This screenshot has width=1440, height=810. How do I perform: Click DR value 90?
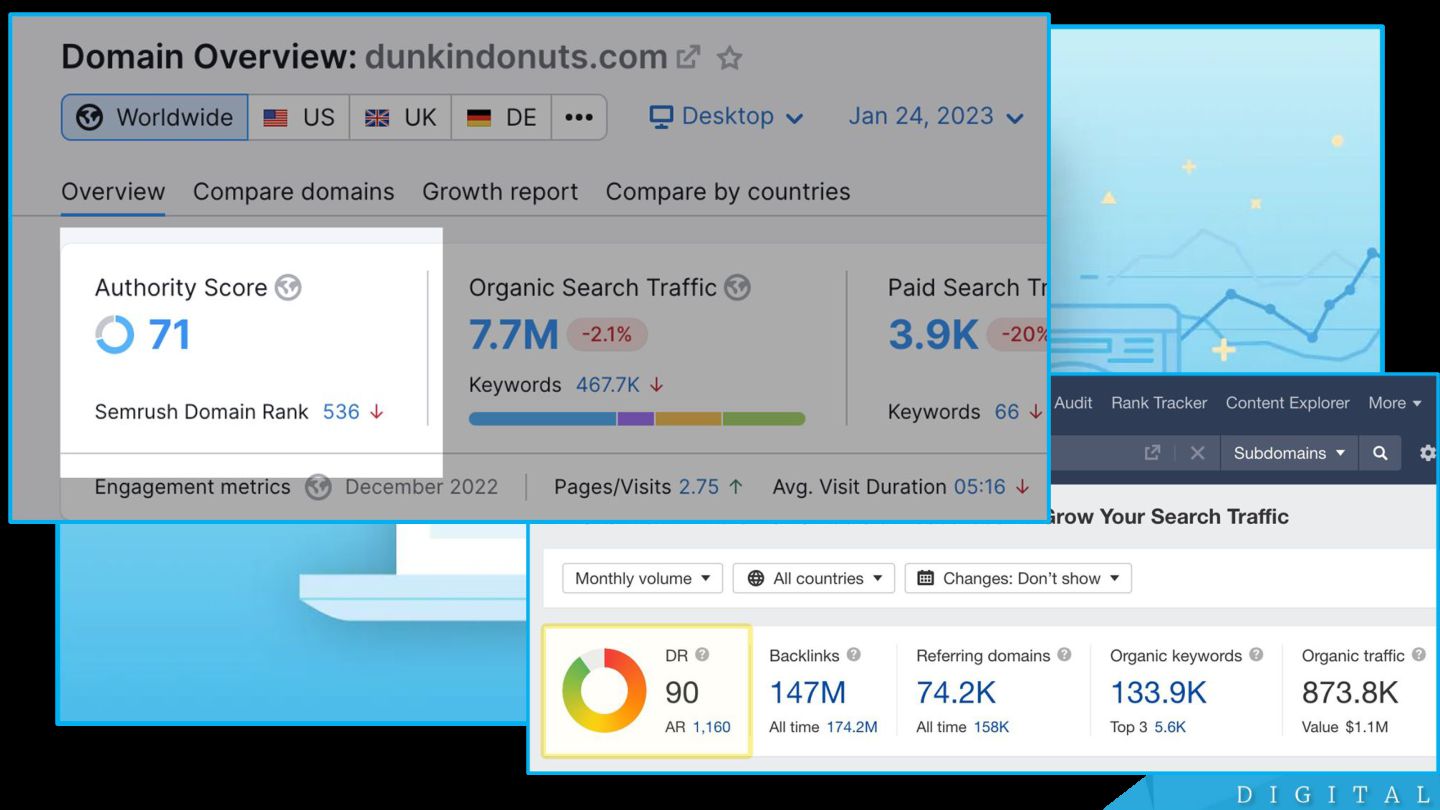click(x=682, y=692)
